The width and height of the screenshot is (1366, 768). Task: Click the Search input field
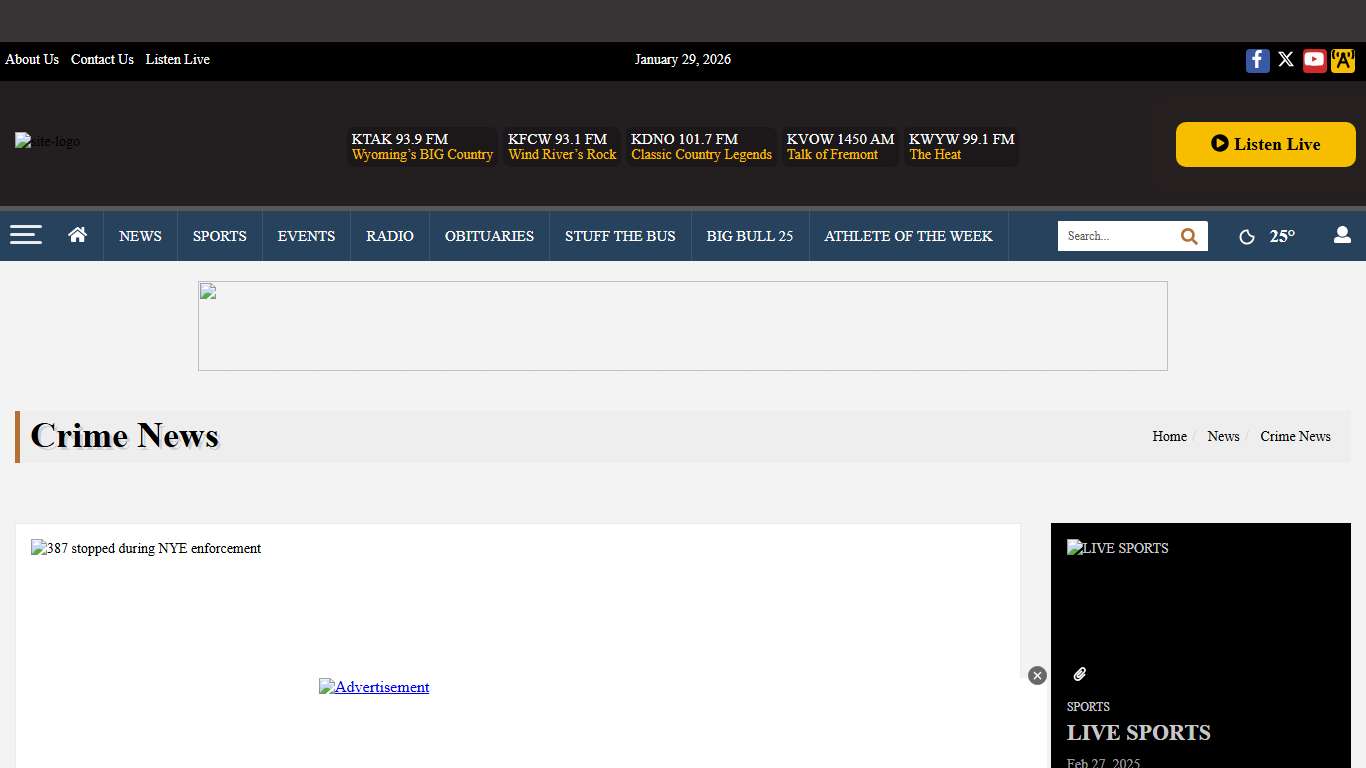click(1115, 236)
